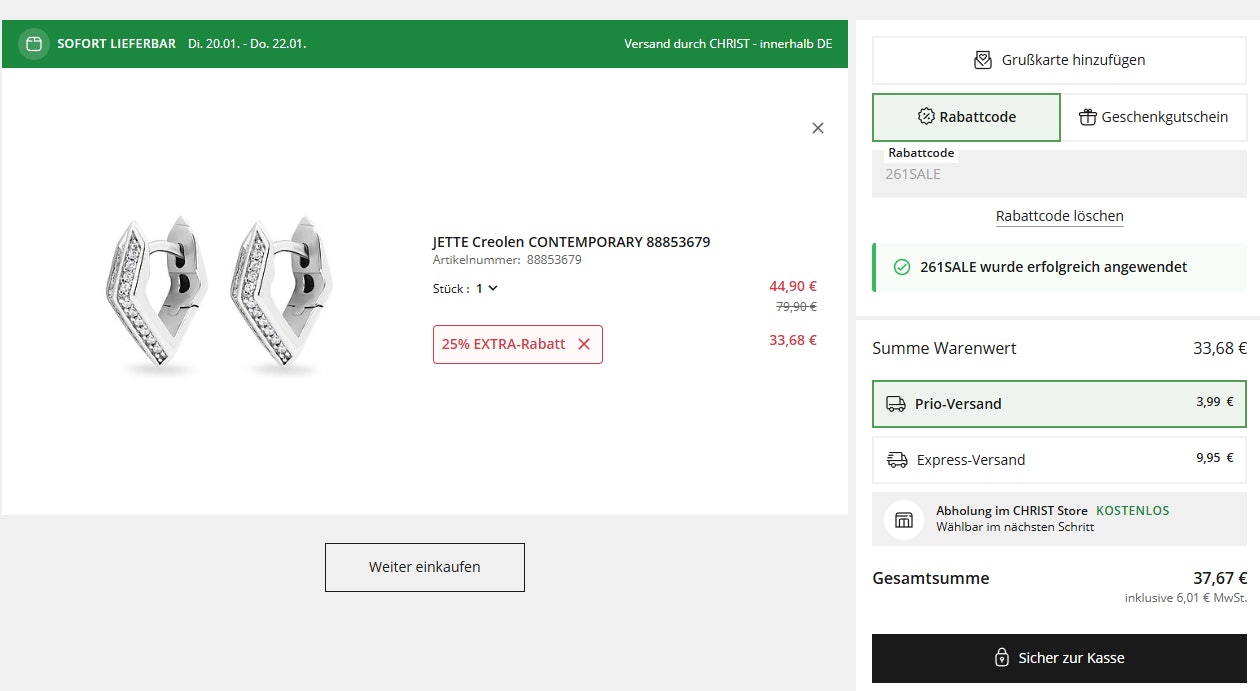Click the calendar delivery icon in green banner
The image size is (1260, 691).
(x=34, y=44)
